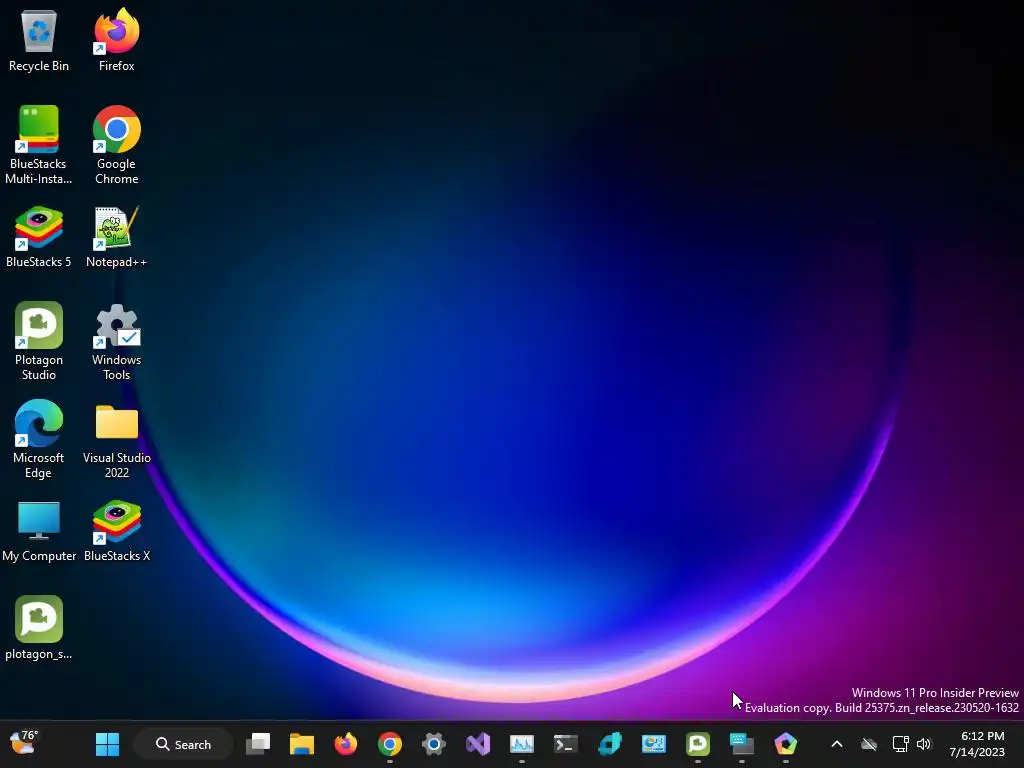The height and width of the screenshot is (768, 1024).
Task: Select the BlueStacks X desktop shortcut
Action: [116, 530]
